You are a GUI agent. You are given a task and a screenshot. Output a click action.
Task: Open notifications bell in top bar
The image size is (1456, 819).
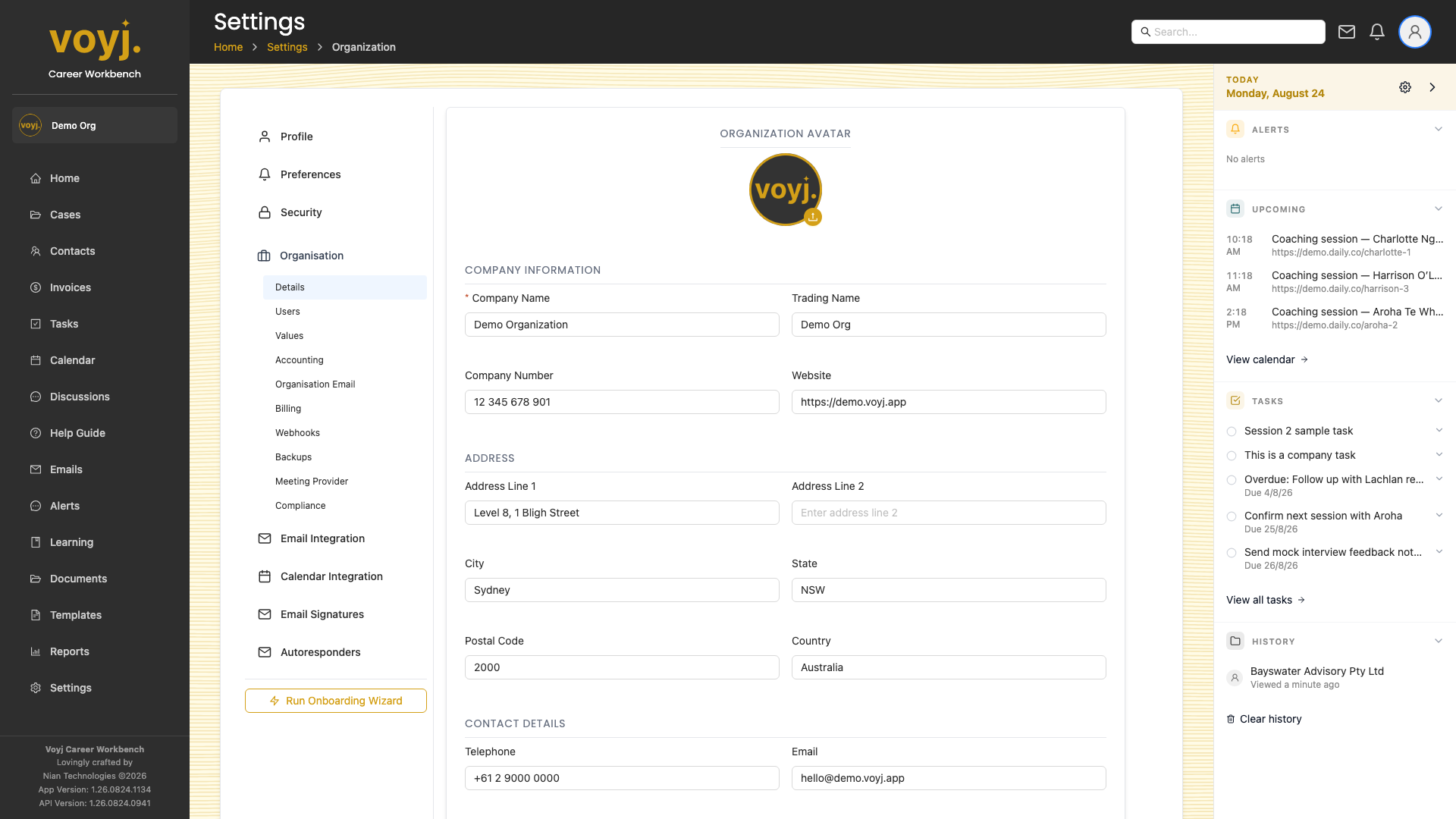tap(1377, 32)
